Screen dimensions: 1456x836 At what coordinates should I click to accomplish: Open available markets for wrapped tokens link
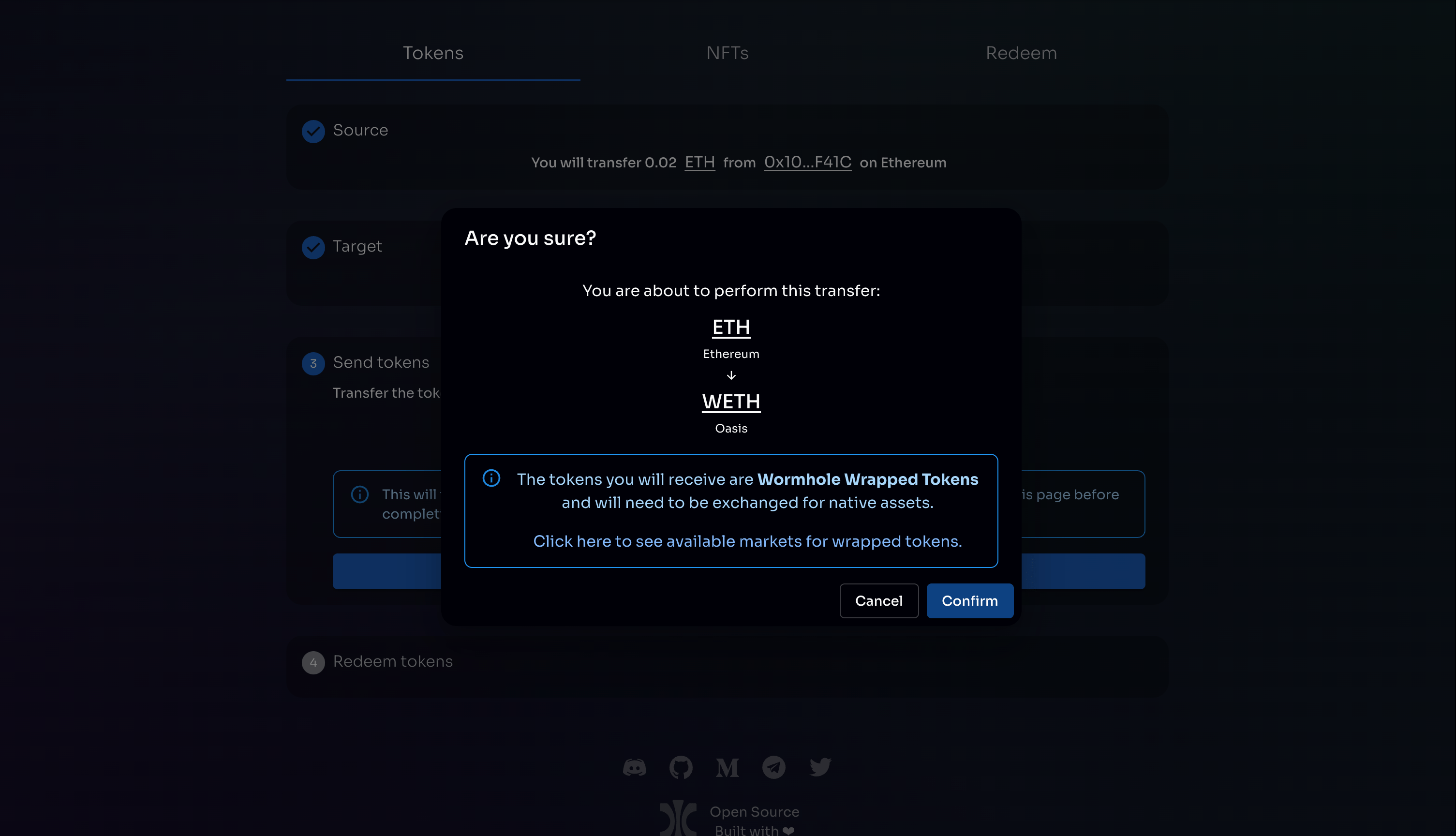pos(747,541)
